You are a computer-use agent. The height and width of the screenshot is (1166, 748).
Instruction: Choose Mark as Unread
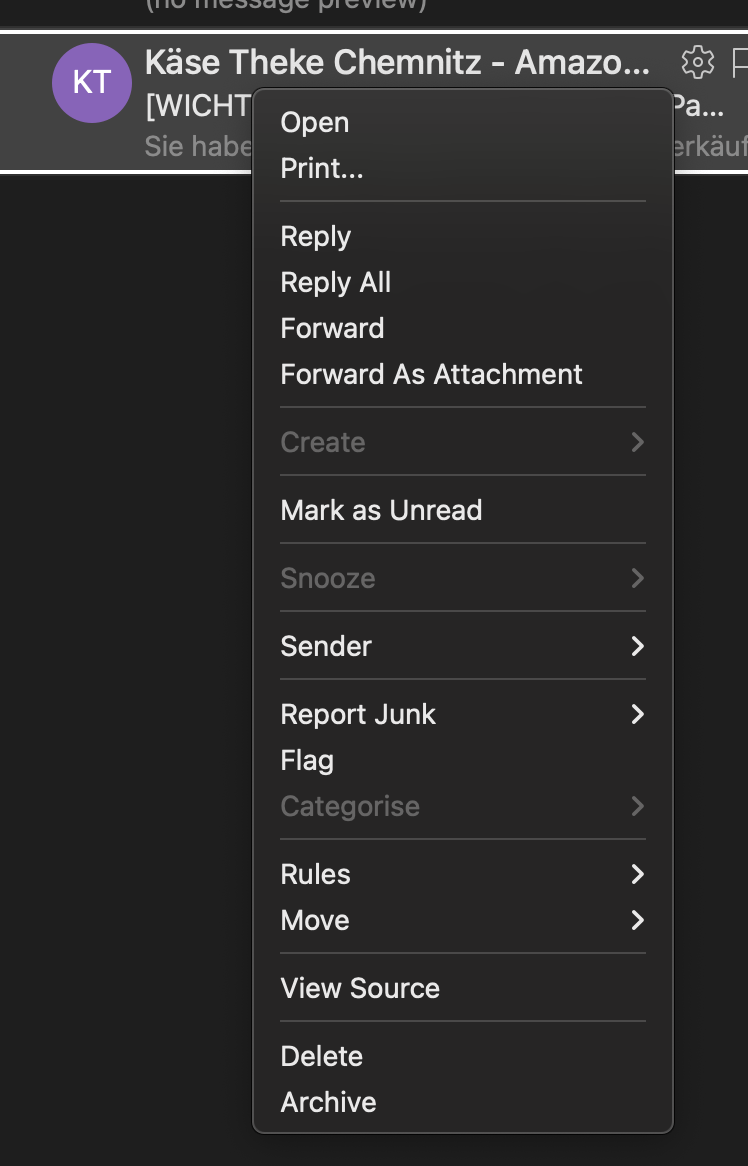pyautogui.click(x=381, y=511)
